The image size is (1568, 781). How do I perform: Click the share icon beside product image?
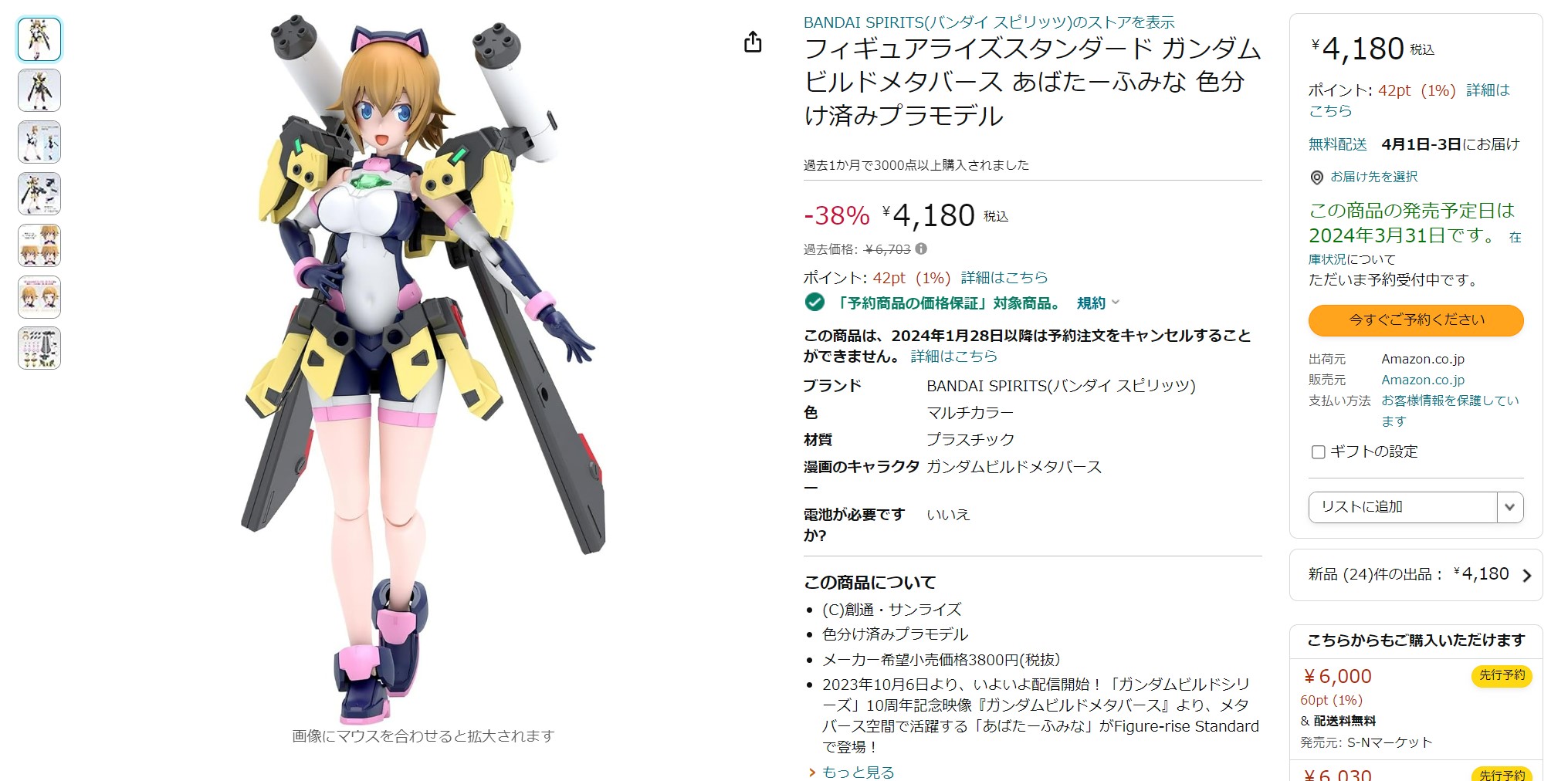(753, 42)
